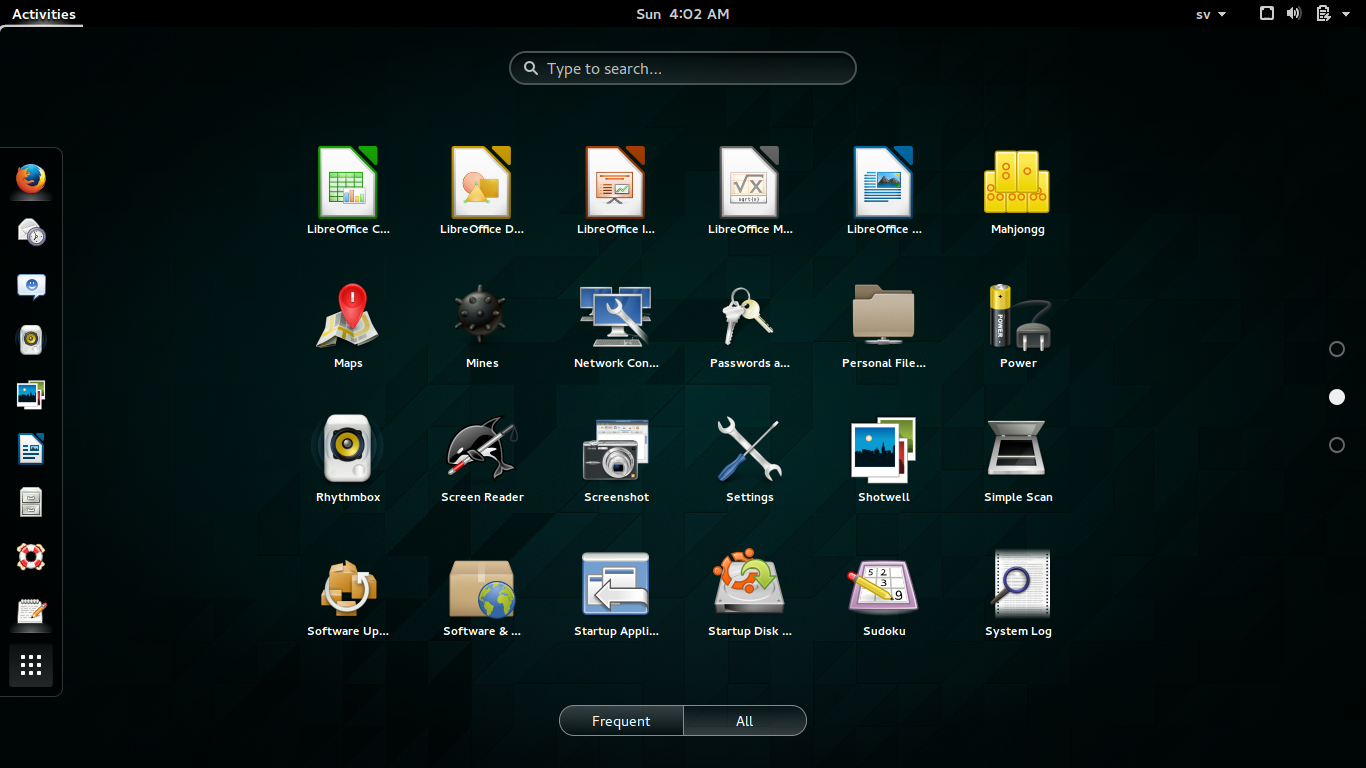Image resolution: width=1366 pixels, height=768 pixels.
Task: Toggle the Show Applications grid button
Action: tap(31, 665)
